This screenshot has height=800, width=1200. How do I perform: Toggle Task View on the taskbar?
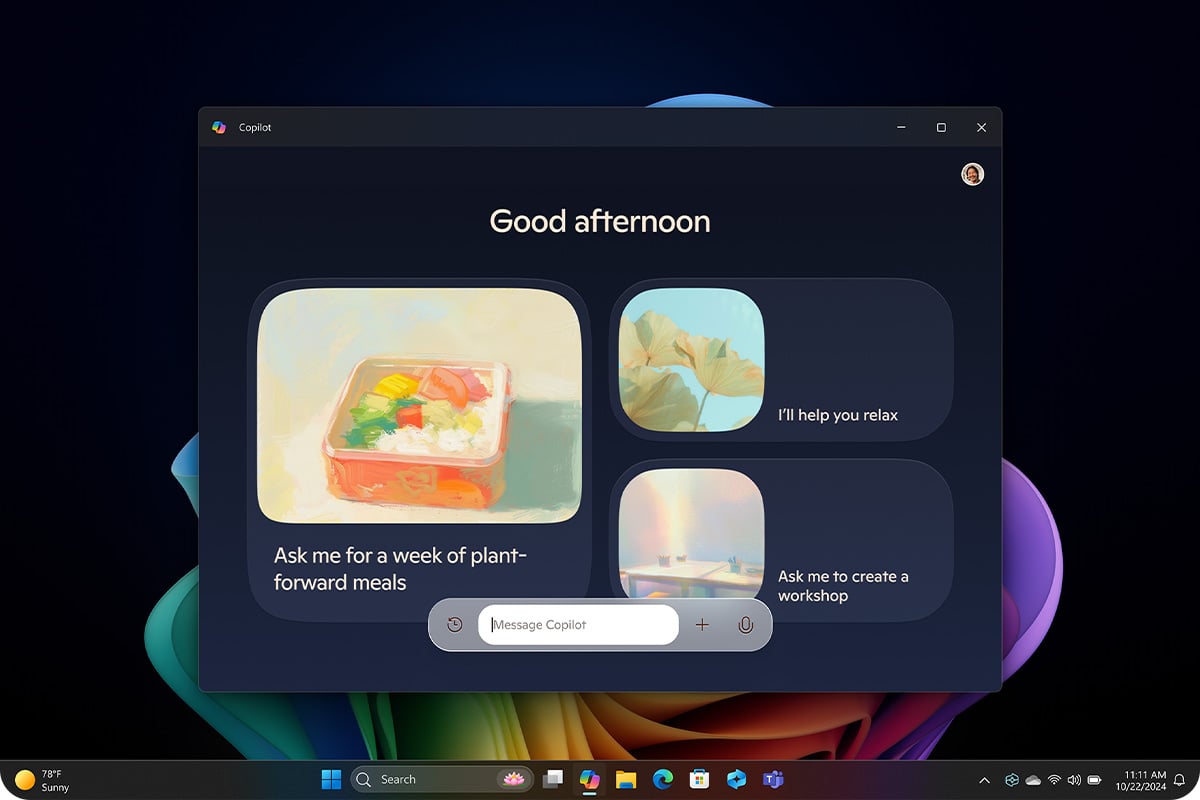(552, 779)
